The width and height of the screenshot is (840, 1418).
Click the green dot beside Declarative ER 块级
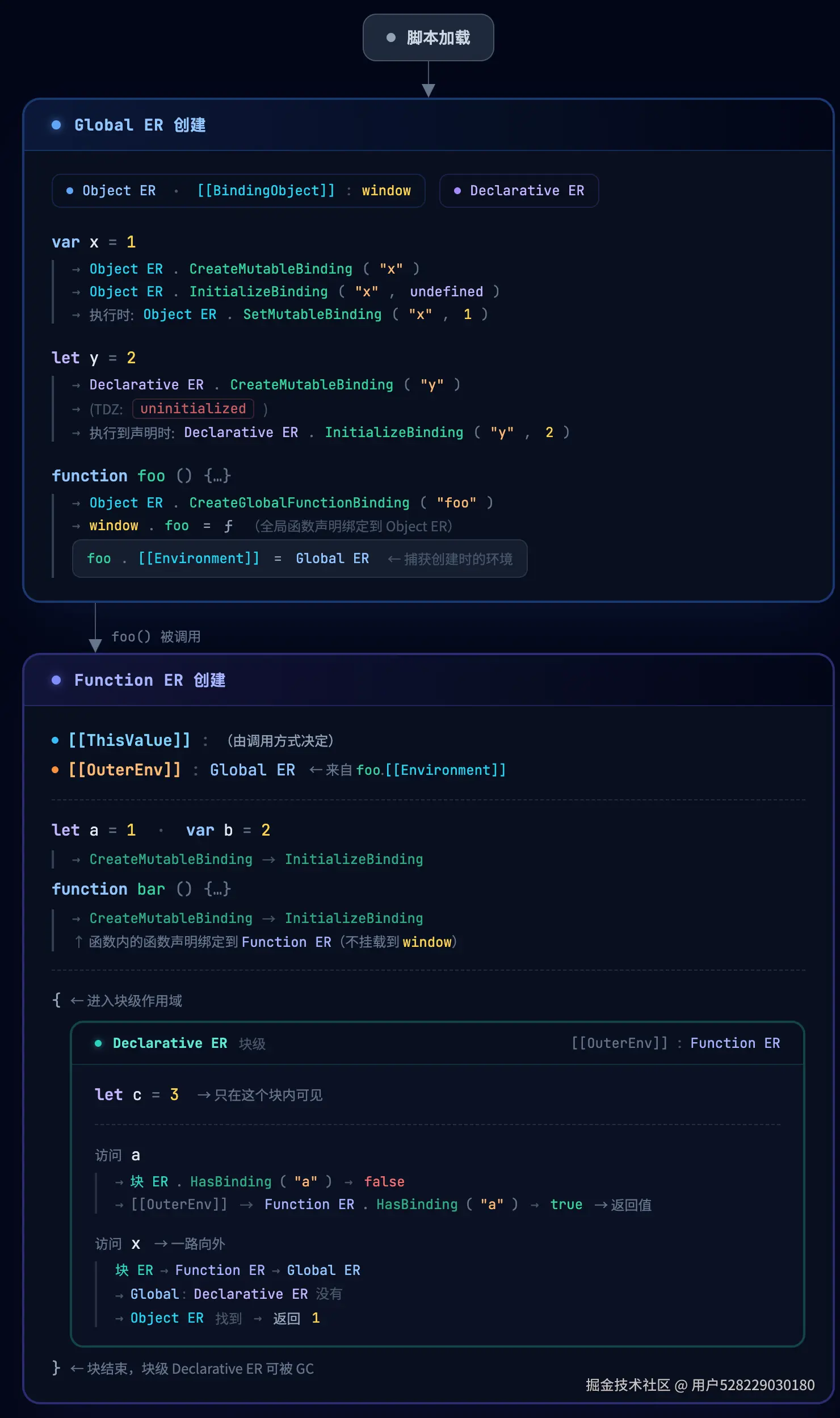tap(98, 1043)
